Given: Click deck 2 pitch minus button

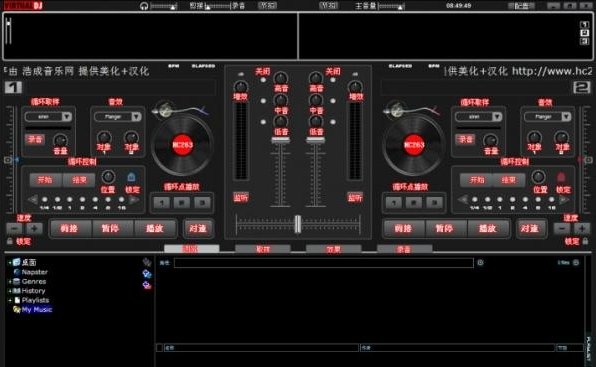Looking at the screenshot, I should 562,229.
